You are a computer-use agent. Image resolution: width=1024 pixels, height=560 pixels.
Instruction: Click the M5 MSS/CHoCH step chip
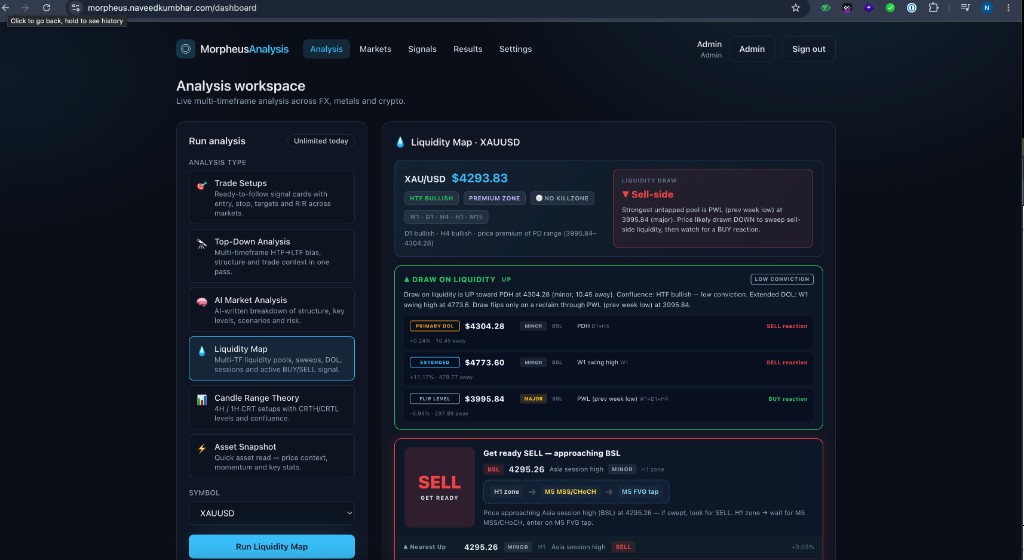tap(570, 491)
